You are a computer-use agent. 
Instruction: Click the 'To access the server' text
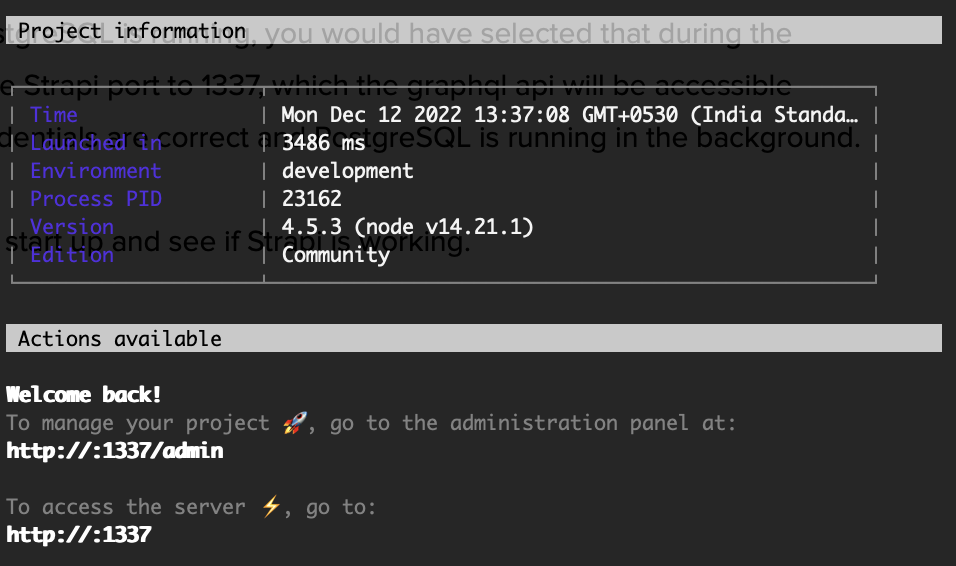126,507
